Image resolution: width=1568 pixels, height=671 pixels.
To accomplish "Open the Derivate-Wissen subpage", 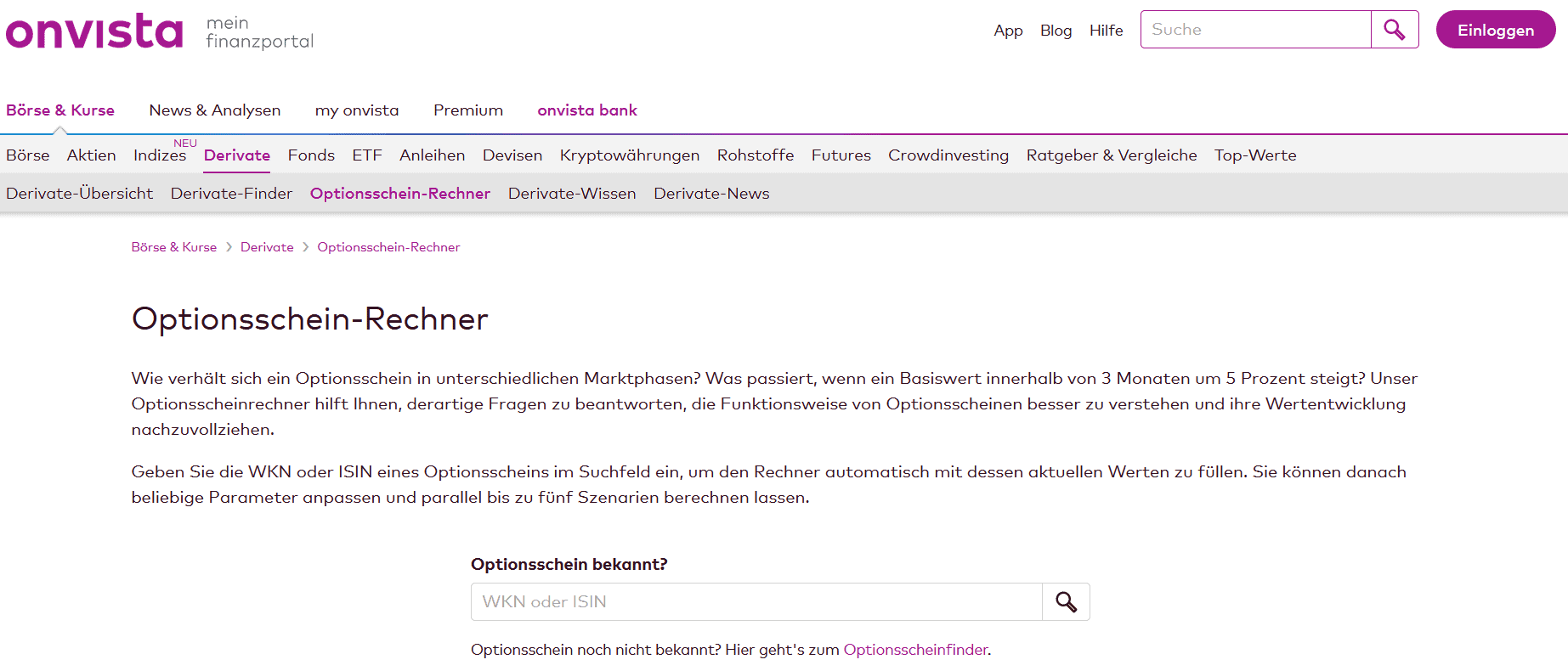I will pyautogui.click(x=572, y=194).
